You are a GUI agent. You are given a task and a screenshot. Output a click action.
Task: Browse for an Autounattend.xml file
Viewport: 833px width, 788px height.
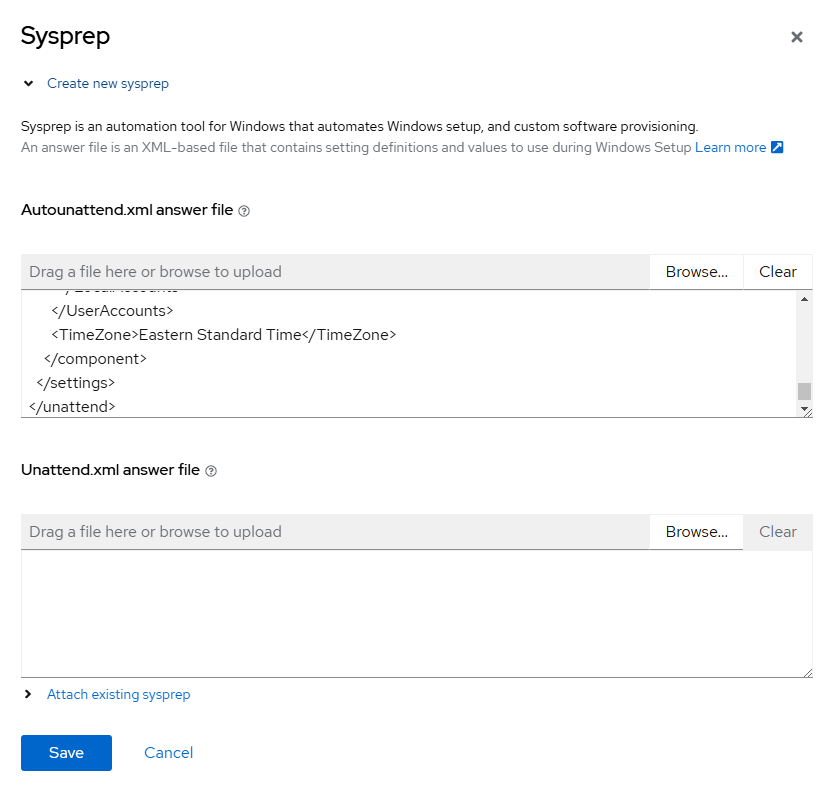(x=697, y=272)
